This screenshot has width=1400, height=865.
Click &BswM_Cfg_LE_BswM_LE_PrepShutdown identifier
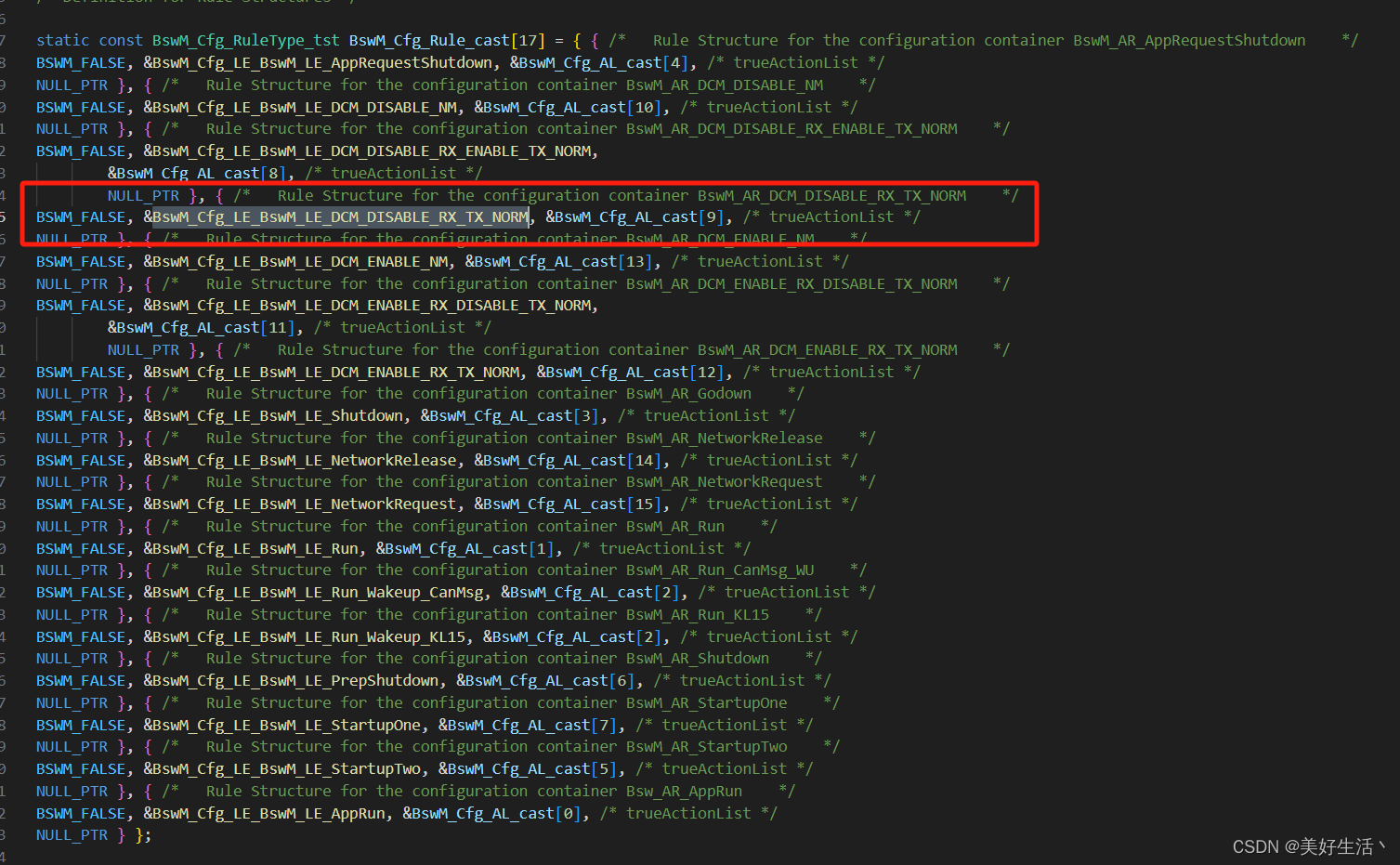(x=291, y=680)
